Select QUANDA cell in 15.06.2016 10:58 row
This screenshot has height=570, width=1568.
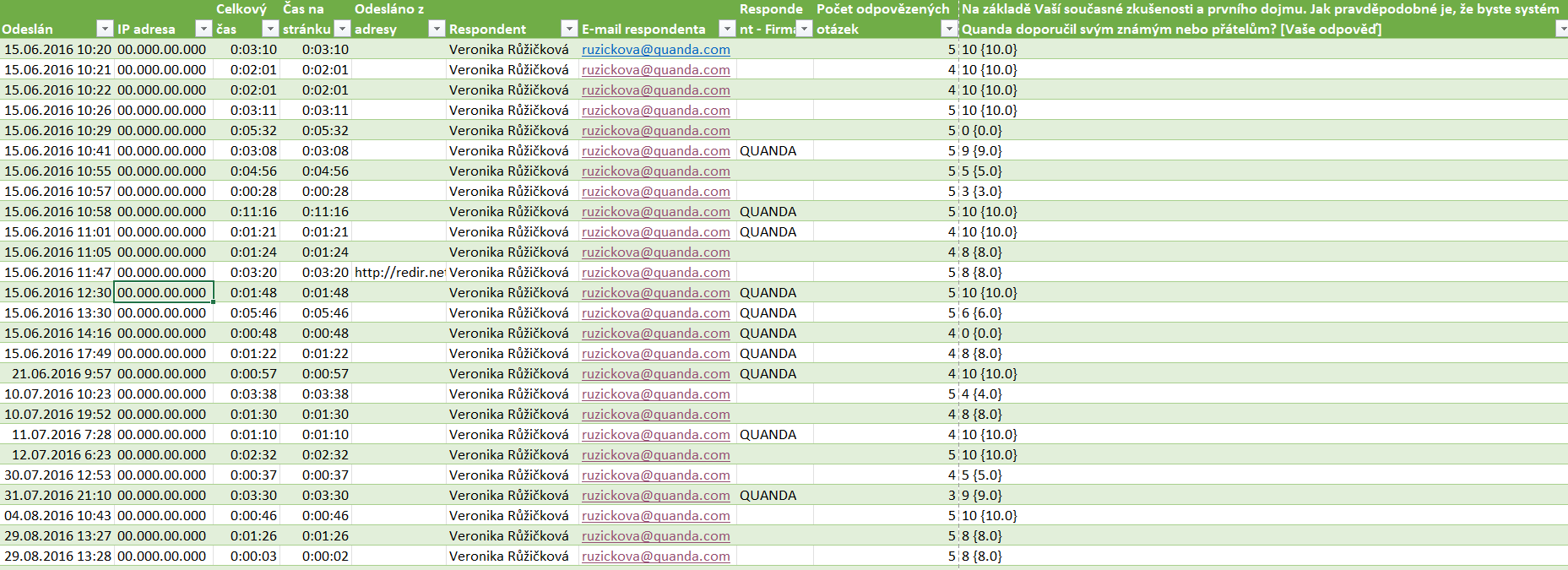click(x=774, y=211)
